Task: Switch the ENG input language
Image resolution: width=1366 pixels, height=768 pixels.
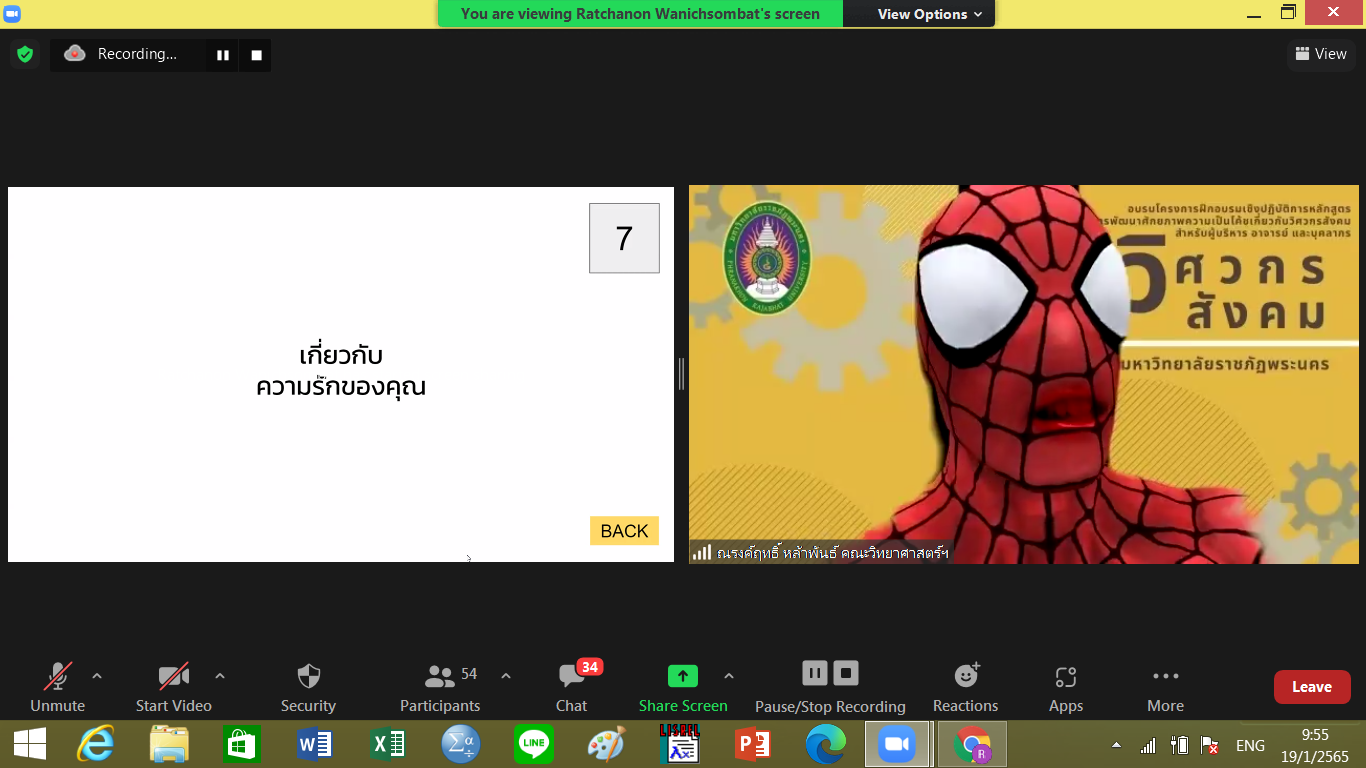Action: click(x=1250, y=746)
